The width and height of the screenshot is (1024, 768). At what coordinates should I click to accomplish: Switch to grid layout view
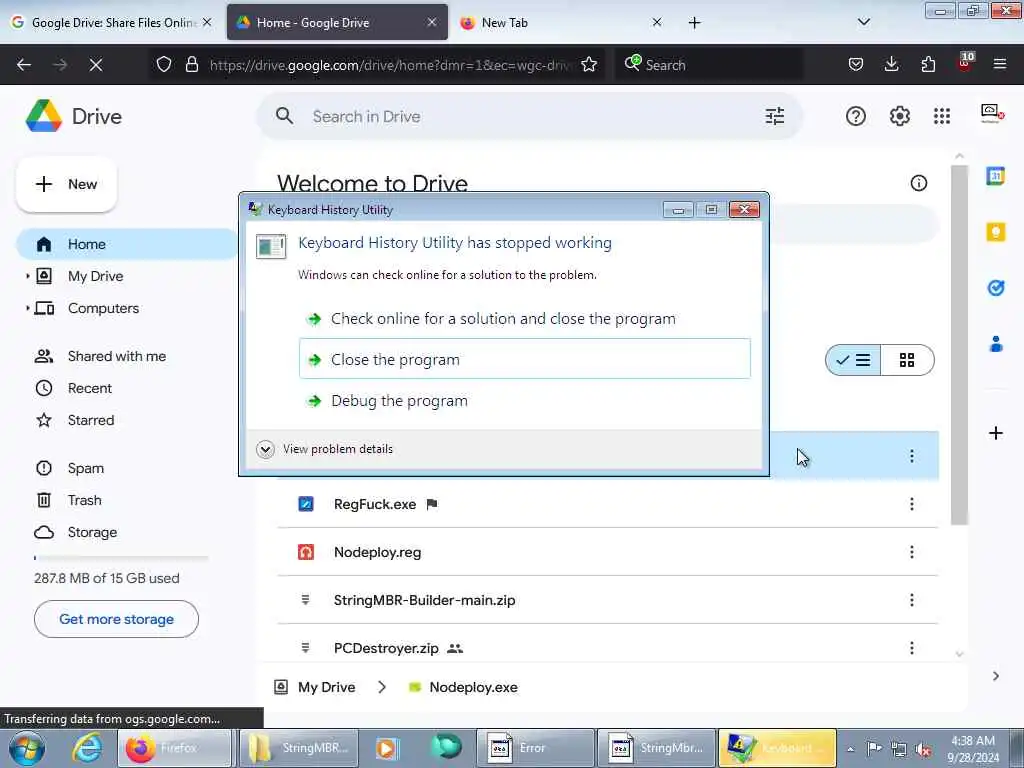pyautogui.click(x=907, y=360)
